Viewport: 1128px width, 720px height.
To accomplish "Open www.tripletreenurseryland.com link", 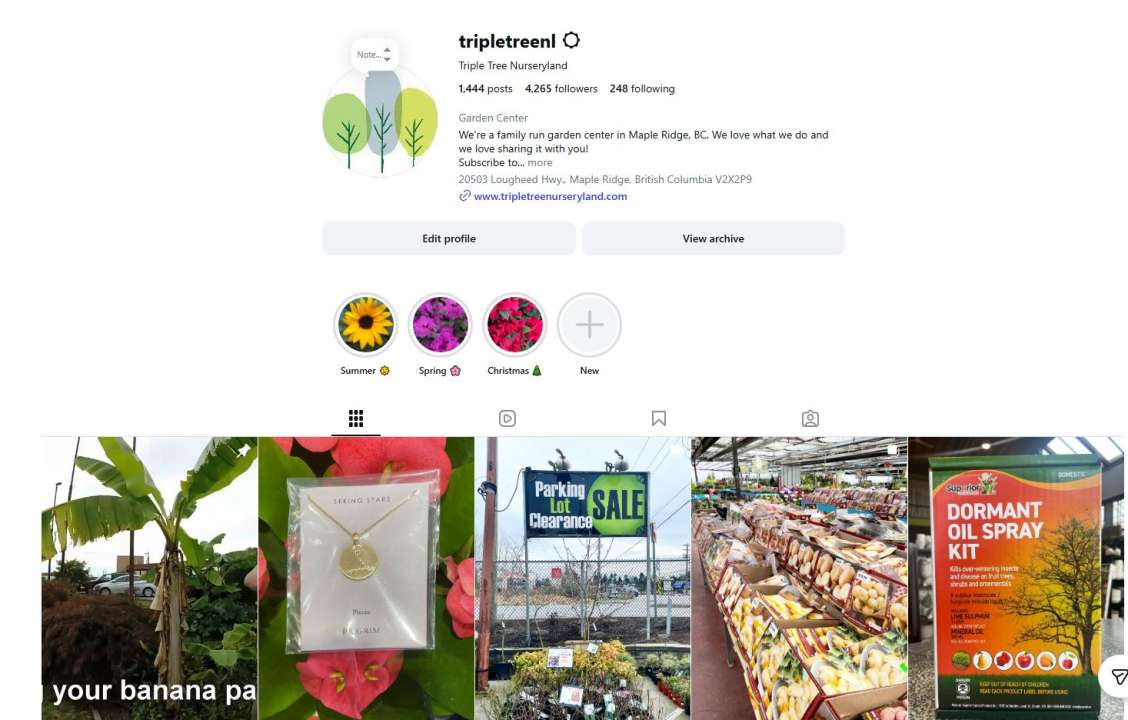I will [550, 196].
